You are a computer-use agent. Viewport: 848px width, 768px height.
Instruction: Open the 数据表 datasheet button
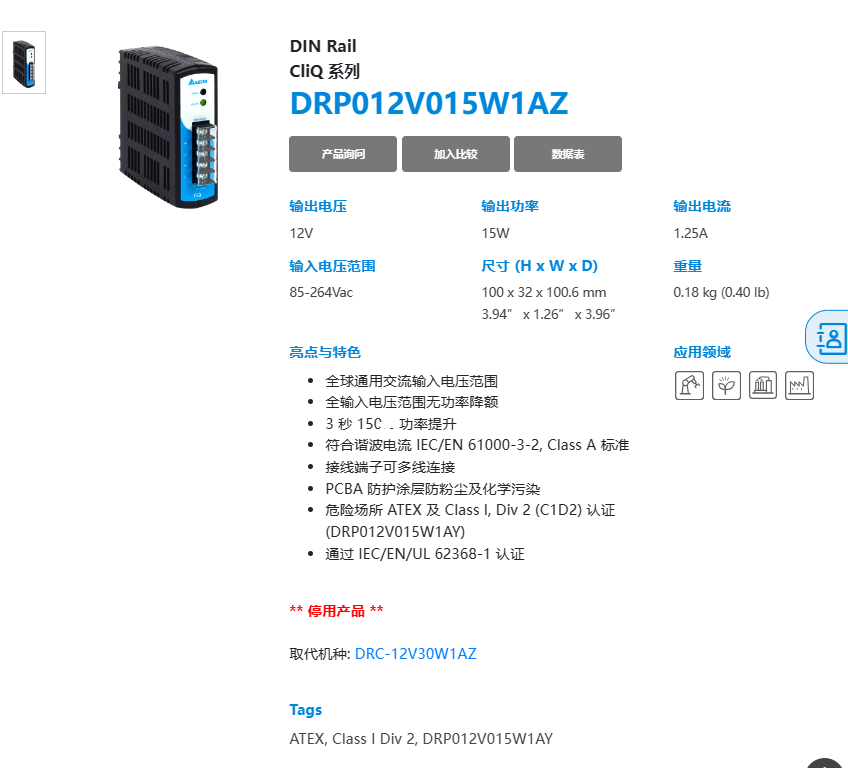click(x=568, y=154)
